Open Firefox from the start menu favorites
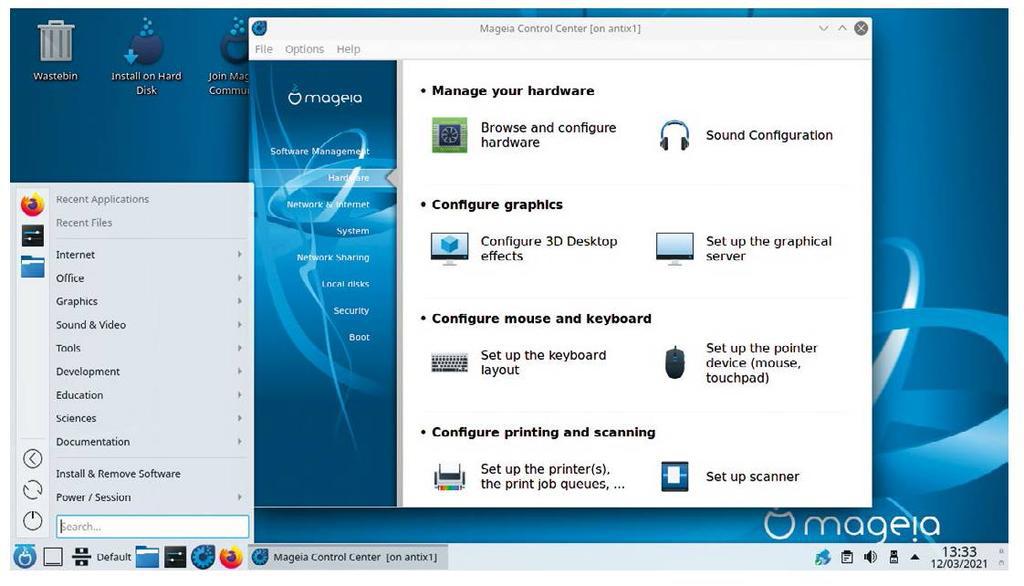 32,204
